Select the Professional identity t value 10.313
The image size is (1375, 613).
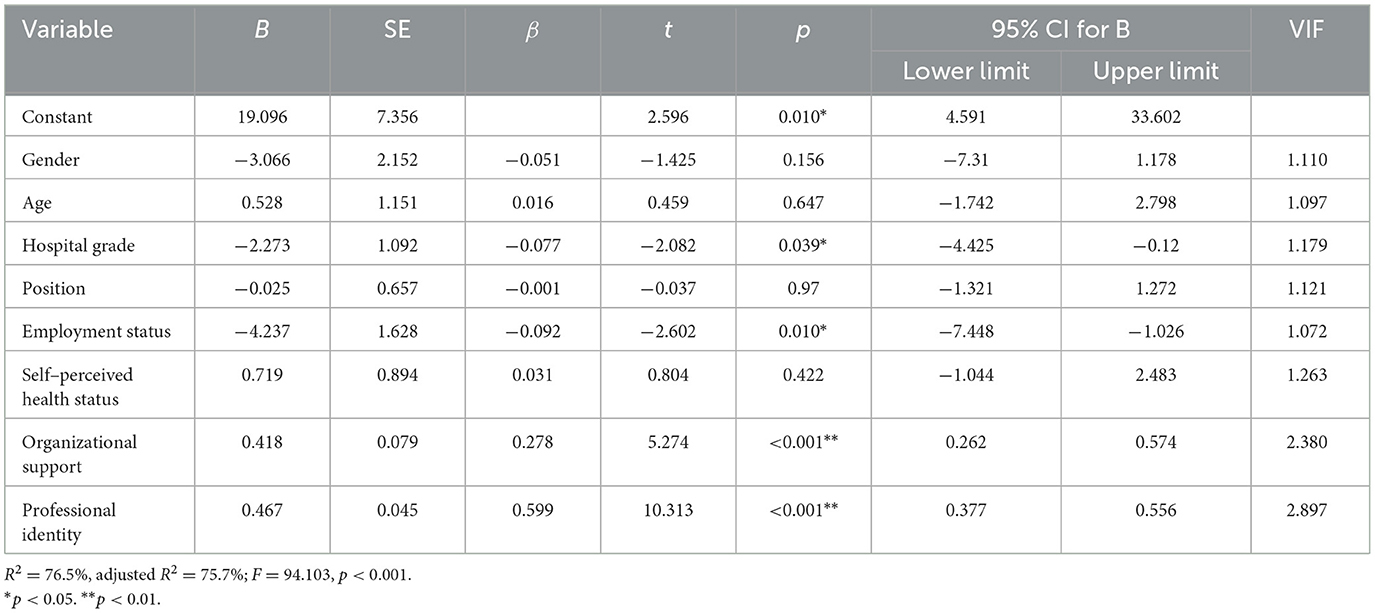click(668, 510)
